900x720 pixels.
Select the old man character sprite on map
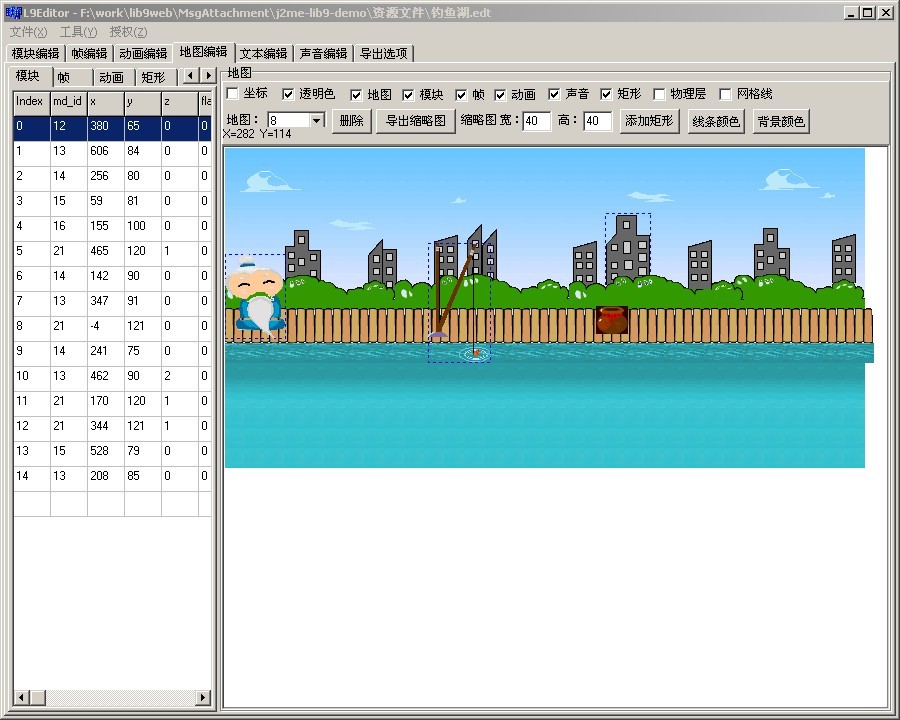tap(255, 295)
